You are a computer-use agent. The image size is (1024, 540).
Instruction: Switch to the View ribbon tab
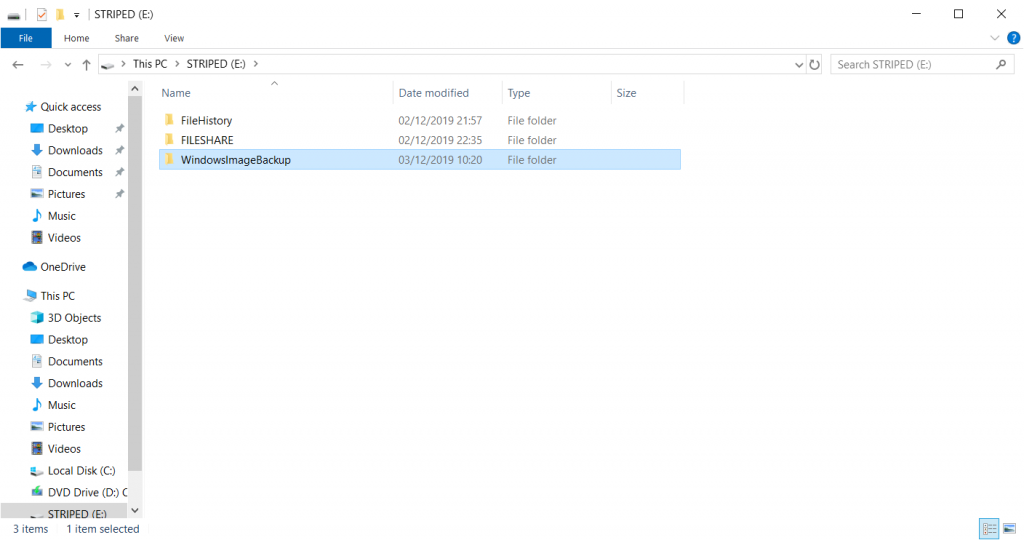tap(174, 38)
